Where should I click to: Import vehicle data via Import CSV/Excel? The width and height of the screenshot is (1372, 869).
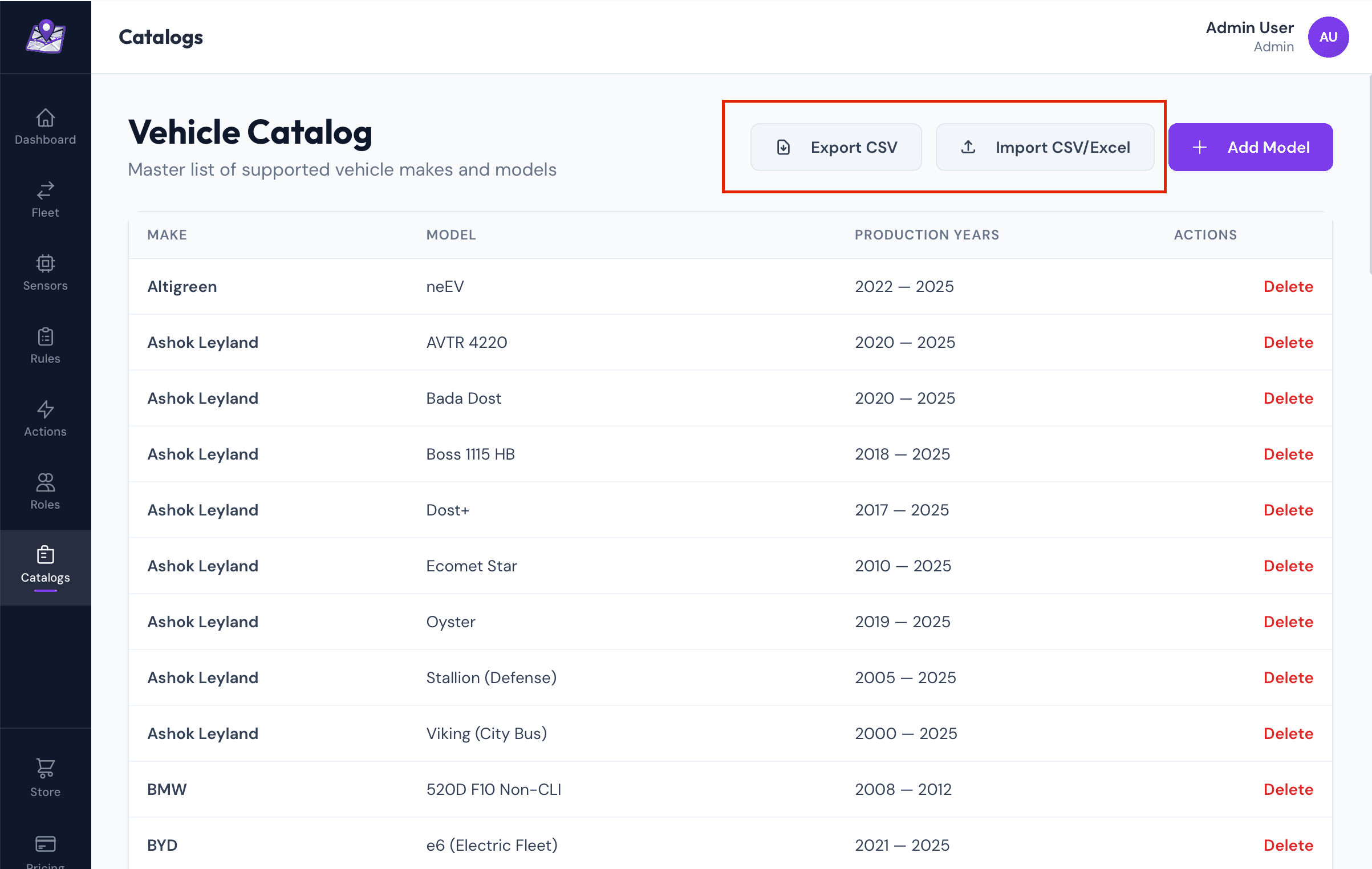(x=1045, y=147)
